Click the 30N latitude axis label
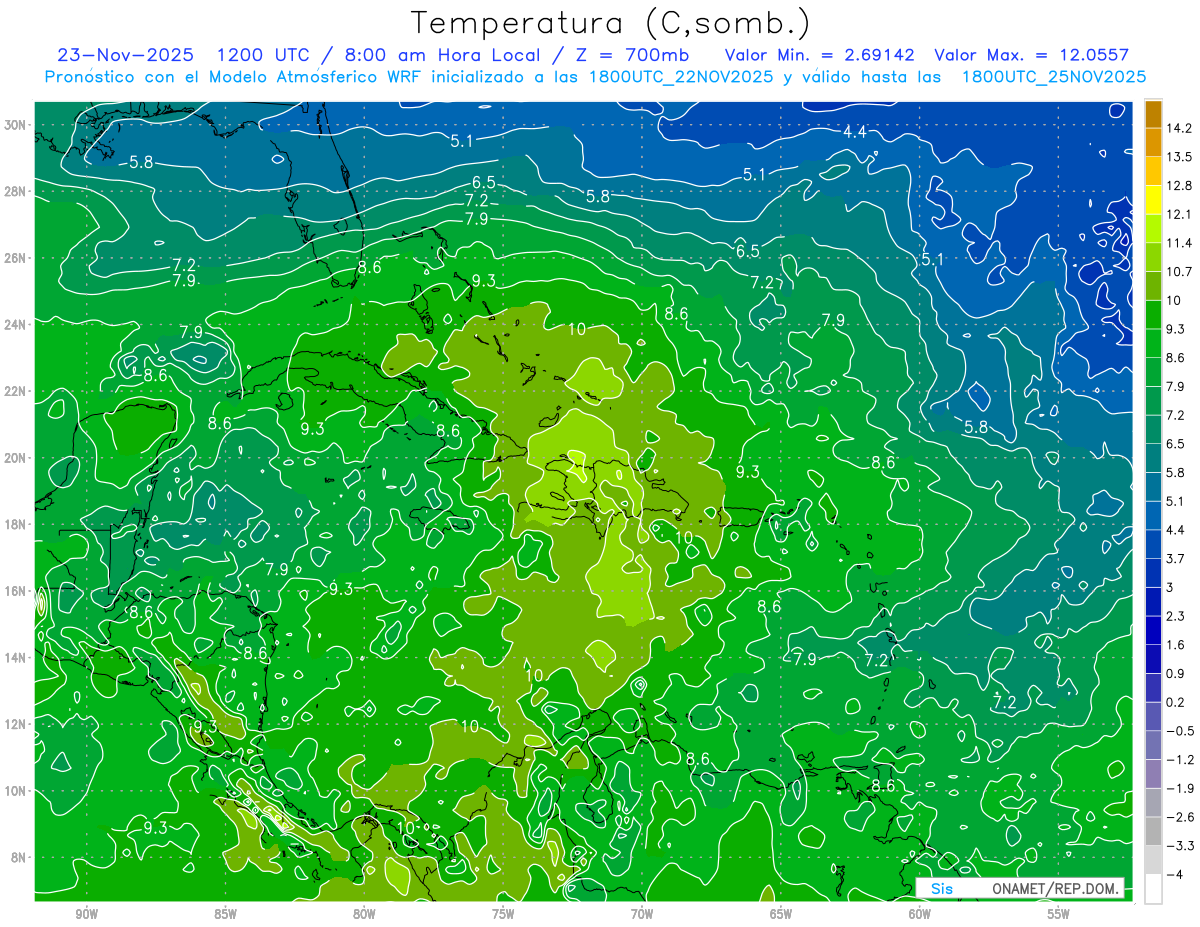 [x=15, y=124]
